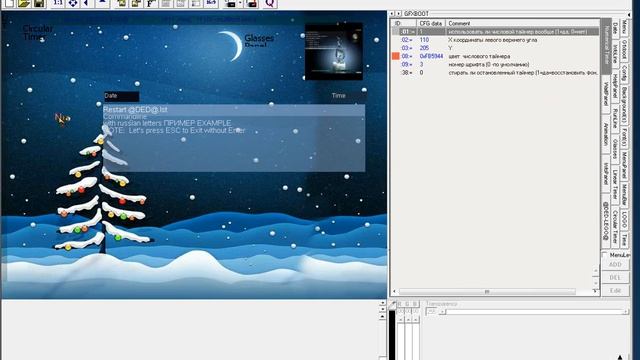Click the red and black toolbar icon before Q
The height and width of the screenshot is (360, 640).
tap(252, 4)
